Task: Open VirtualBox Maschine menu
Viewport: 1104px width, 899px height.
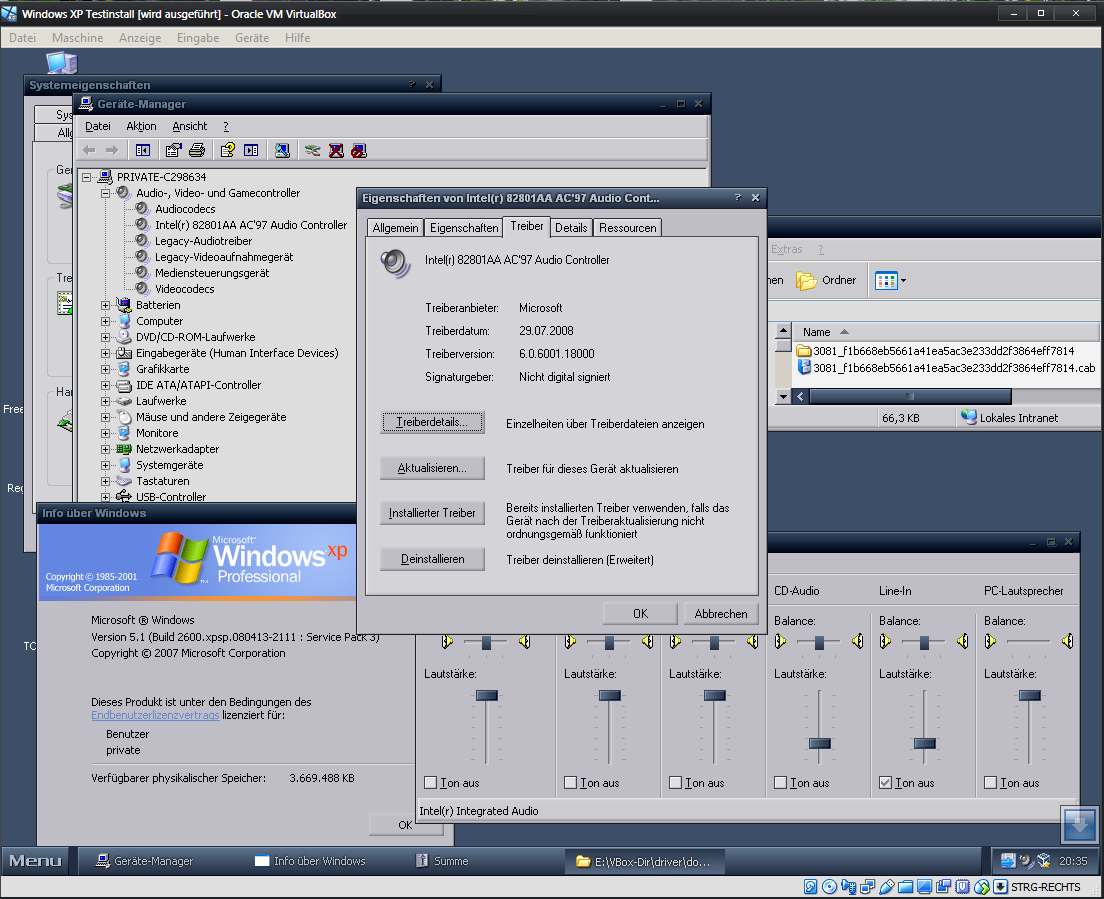Action: [x=77, y=38]
